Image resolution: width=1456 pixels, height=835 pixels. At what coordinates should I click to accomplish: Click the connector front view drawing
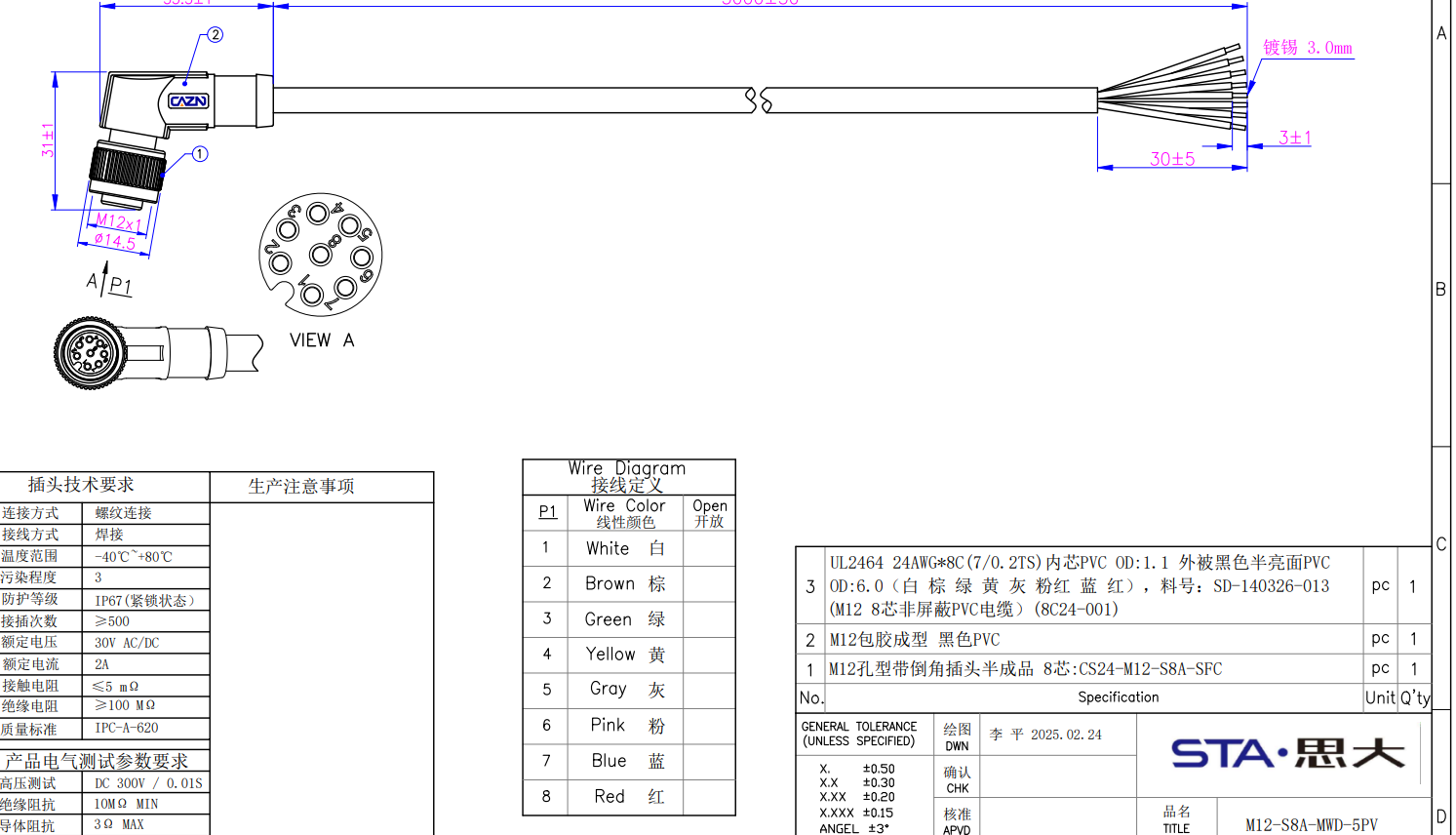(x=91, y=352)
